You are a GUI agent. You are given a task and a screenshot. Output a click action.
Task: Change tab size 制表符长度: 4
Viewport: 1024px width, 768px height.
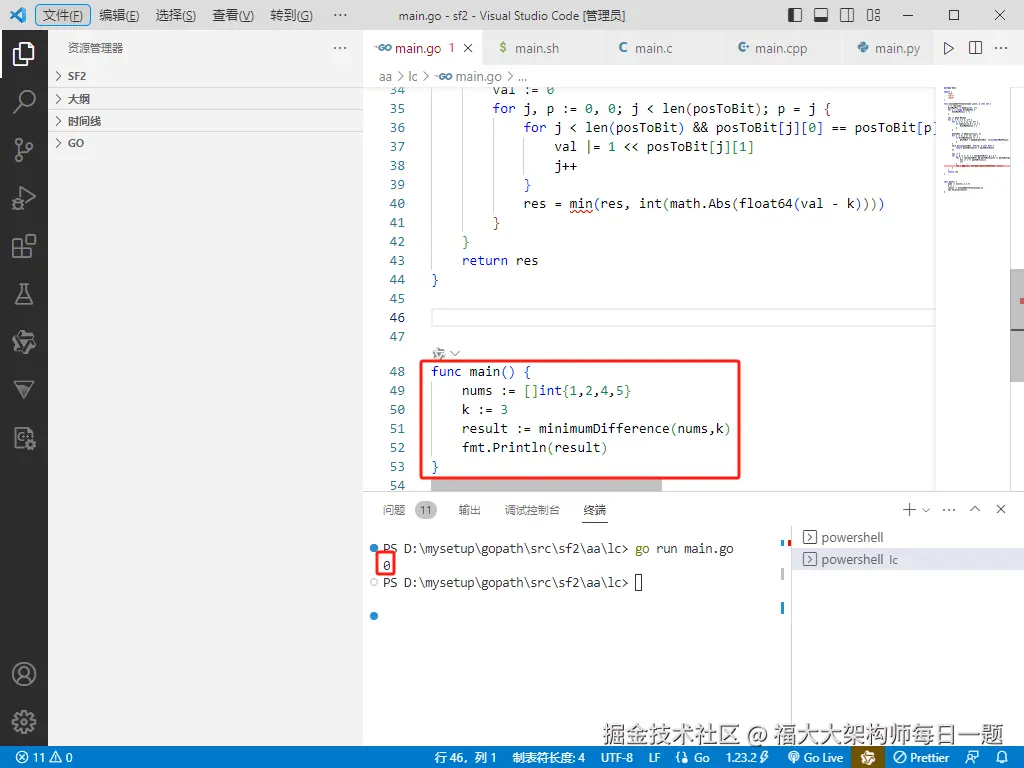[x=549, y=757]
